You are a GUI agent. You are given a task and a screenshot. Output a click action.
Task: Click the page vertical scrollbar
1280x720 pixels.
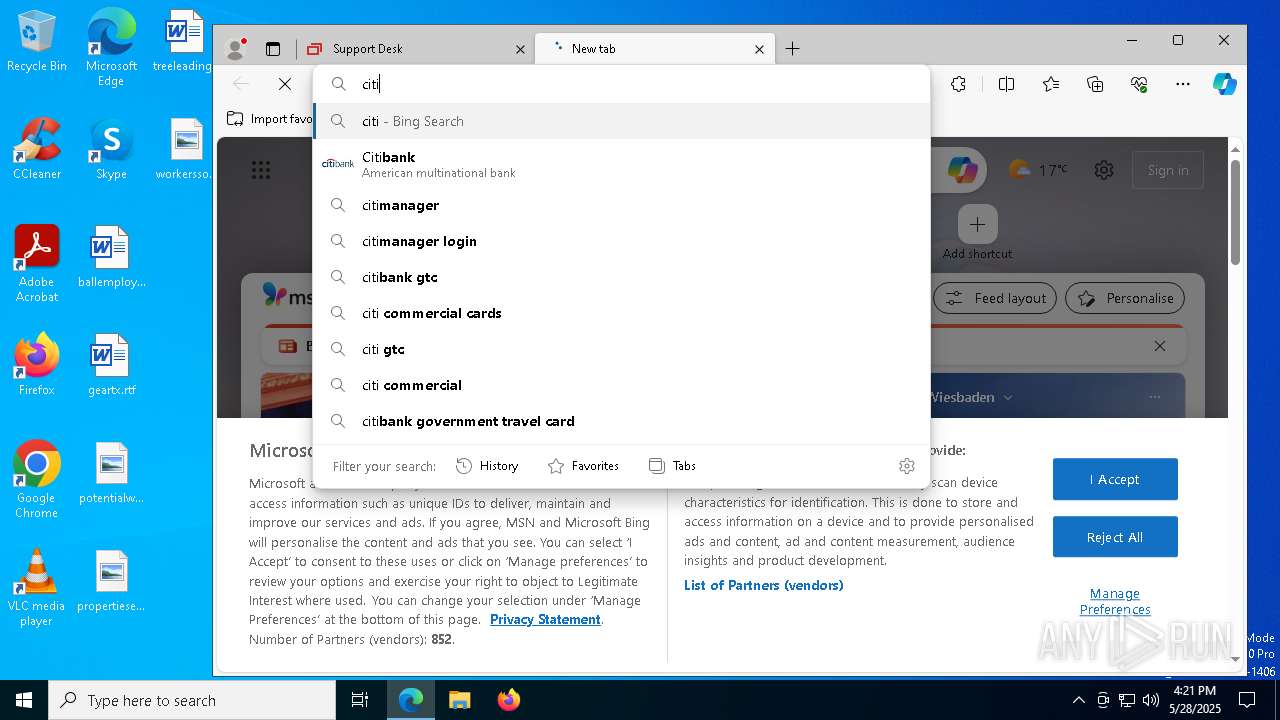tap(1235, 212)
